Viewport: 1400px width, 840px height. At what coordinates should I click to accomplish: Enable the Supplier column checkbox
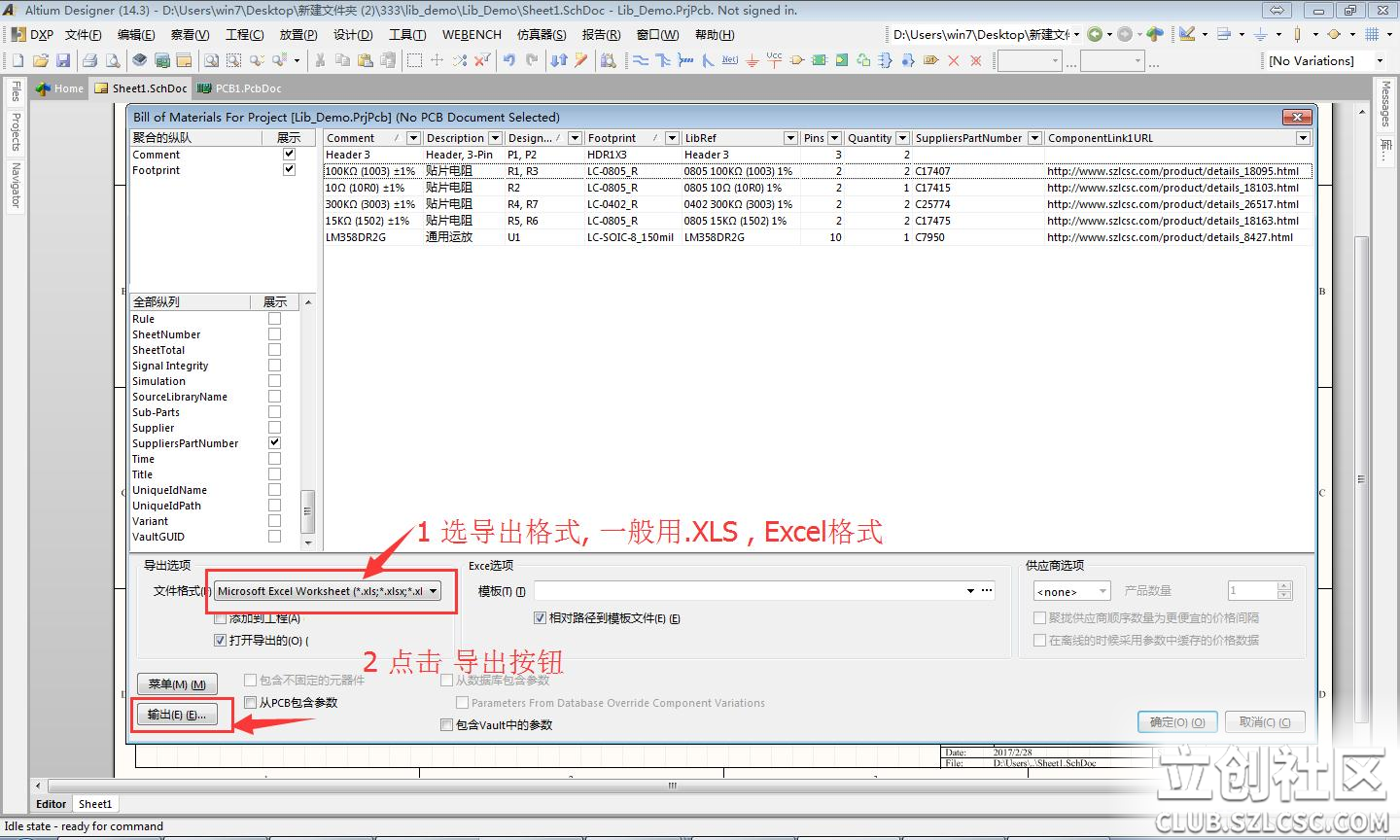point(274,427)
